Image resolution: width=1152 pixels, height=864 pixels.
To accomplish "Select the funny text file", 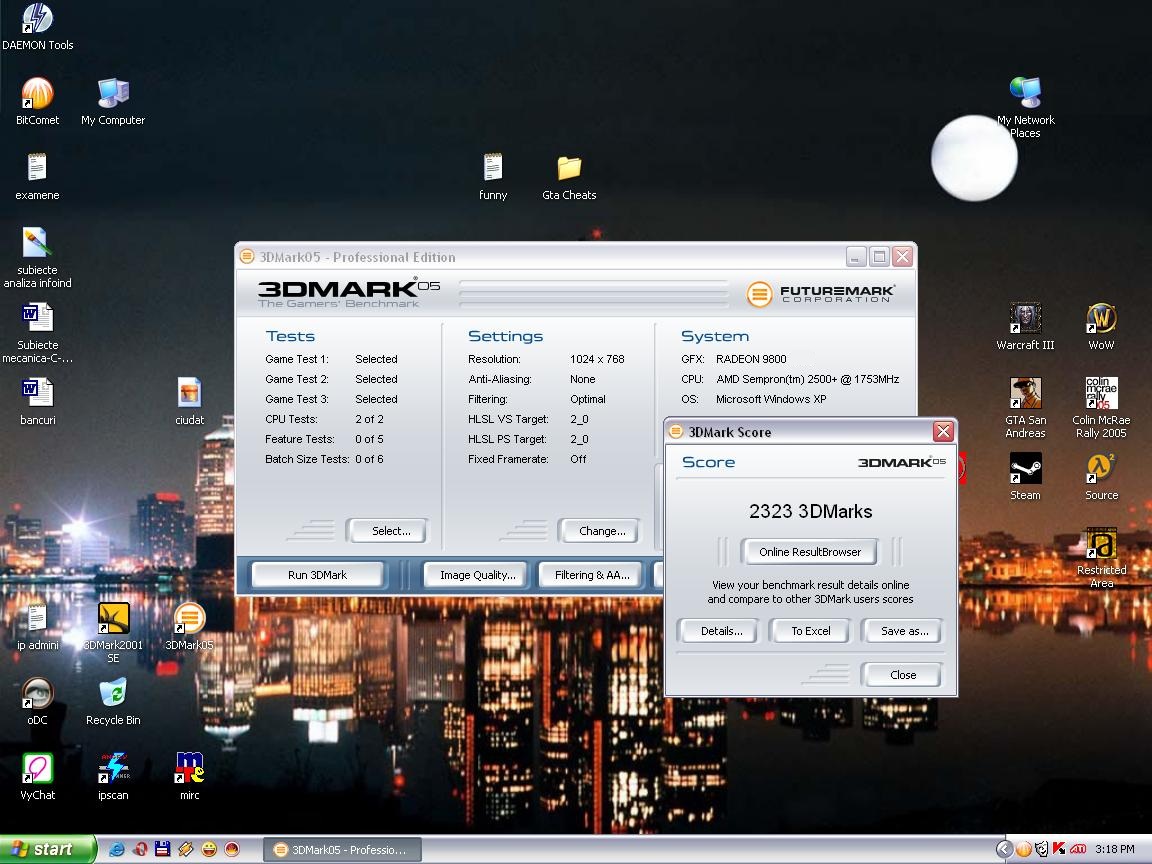I will (493, 177).
